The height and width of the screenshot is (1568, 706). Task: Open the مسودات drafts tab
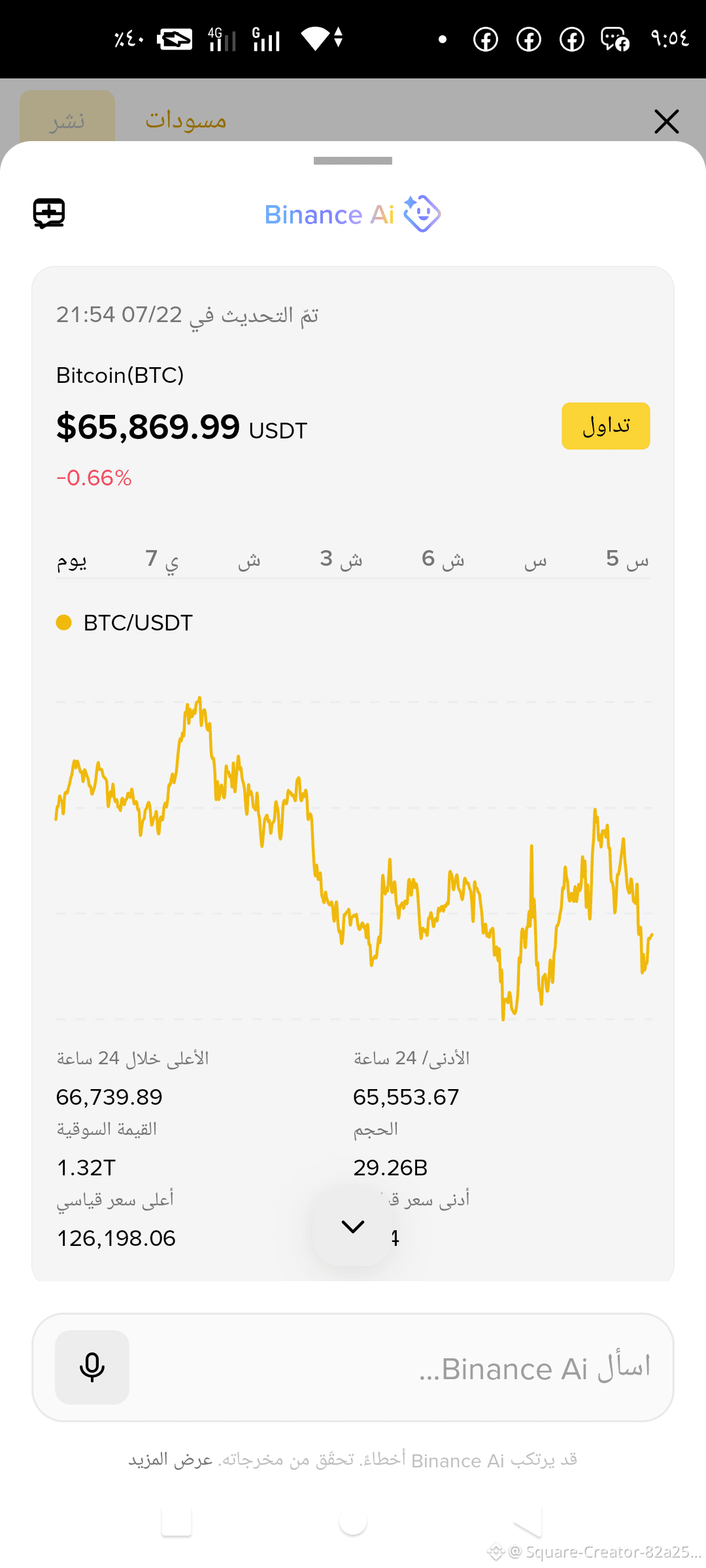pos(186,120)
